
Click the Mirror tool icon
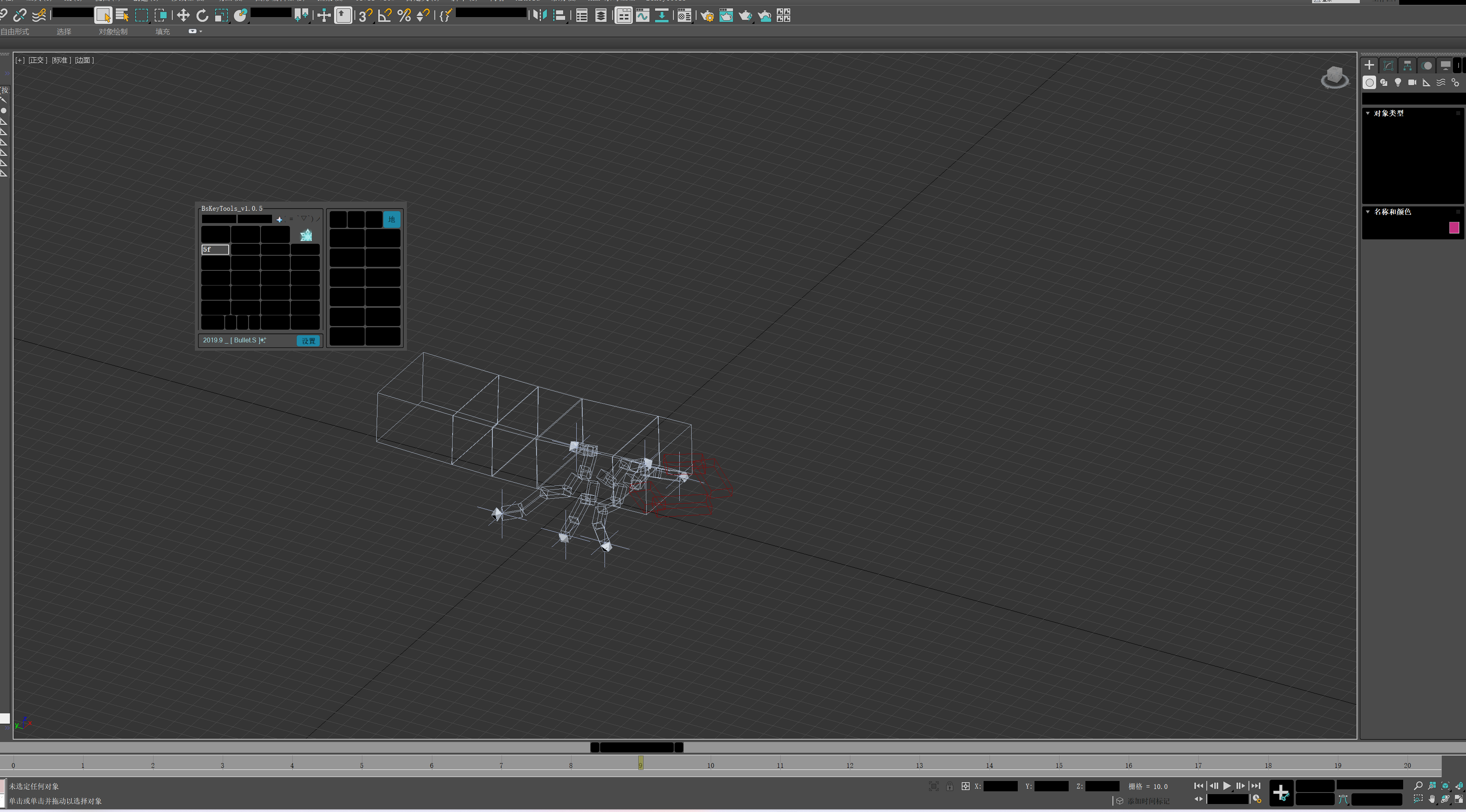[539, 16]
